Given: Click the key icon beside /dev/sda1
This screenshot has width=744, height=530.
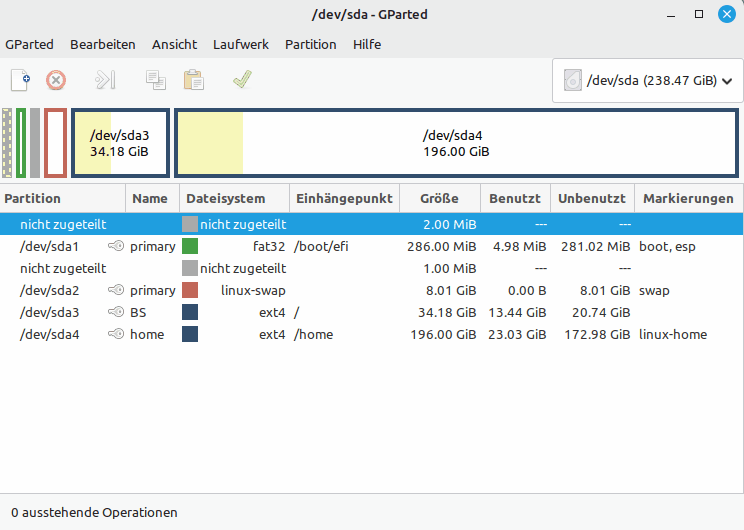Looking at the screenshot, I should point(116,247).
